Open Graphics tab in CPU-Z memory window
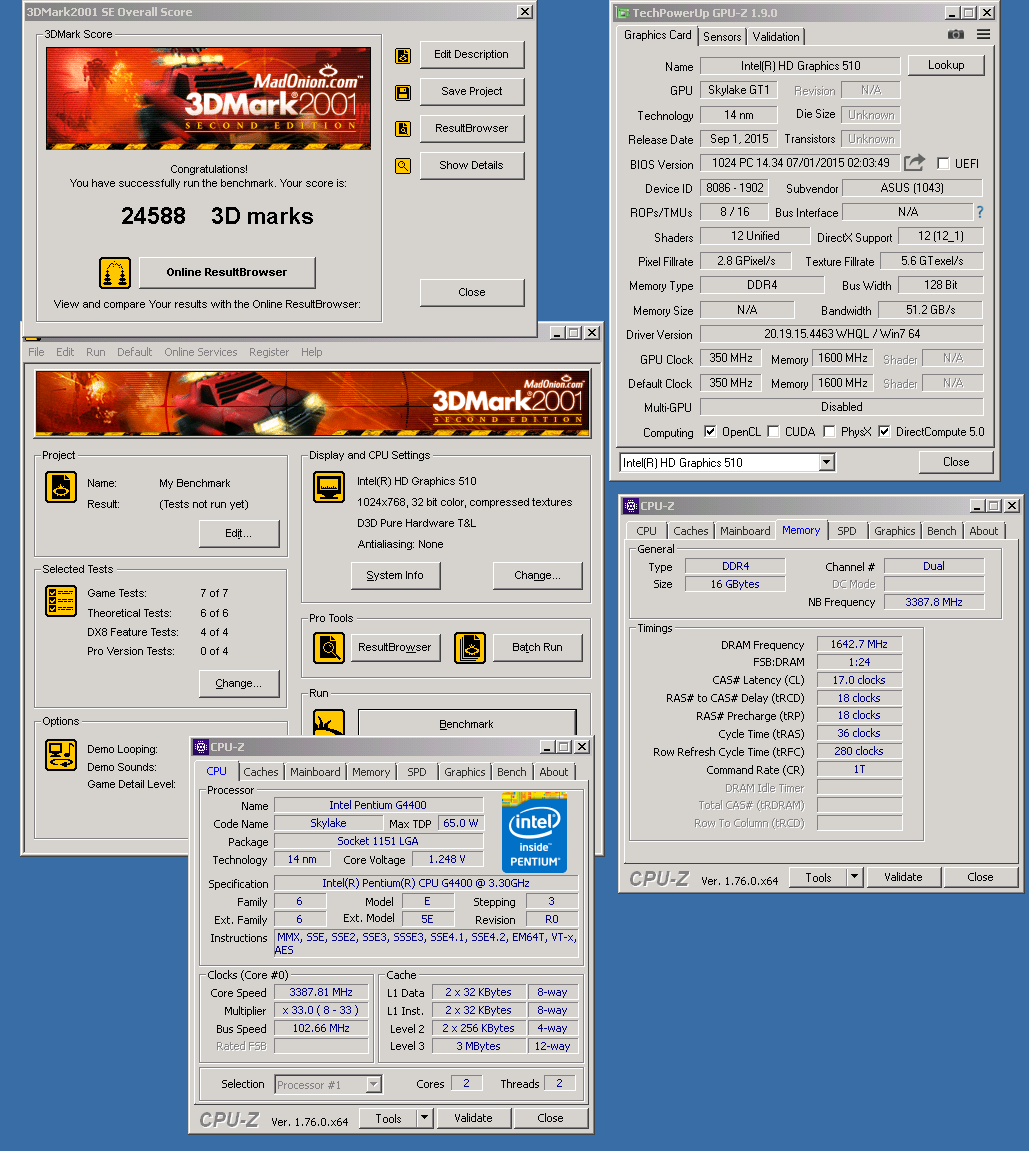1029x1151 pixels. point(895,531)
